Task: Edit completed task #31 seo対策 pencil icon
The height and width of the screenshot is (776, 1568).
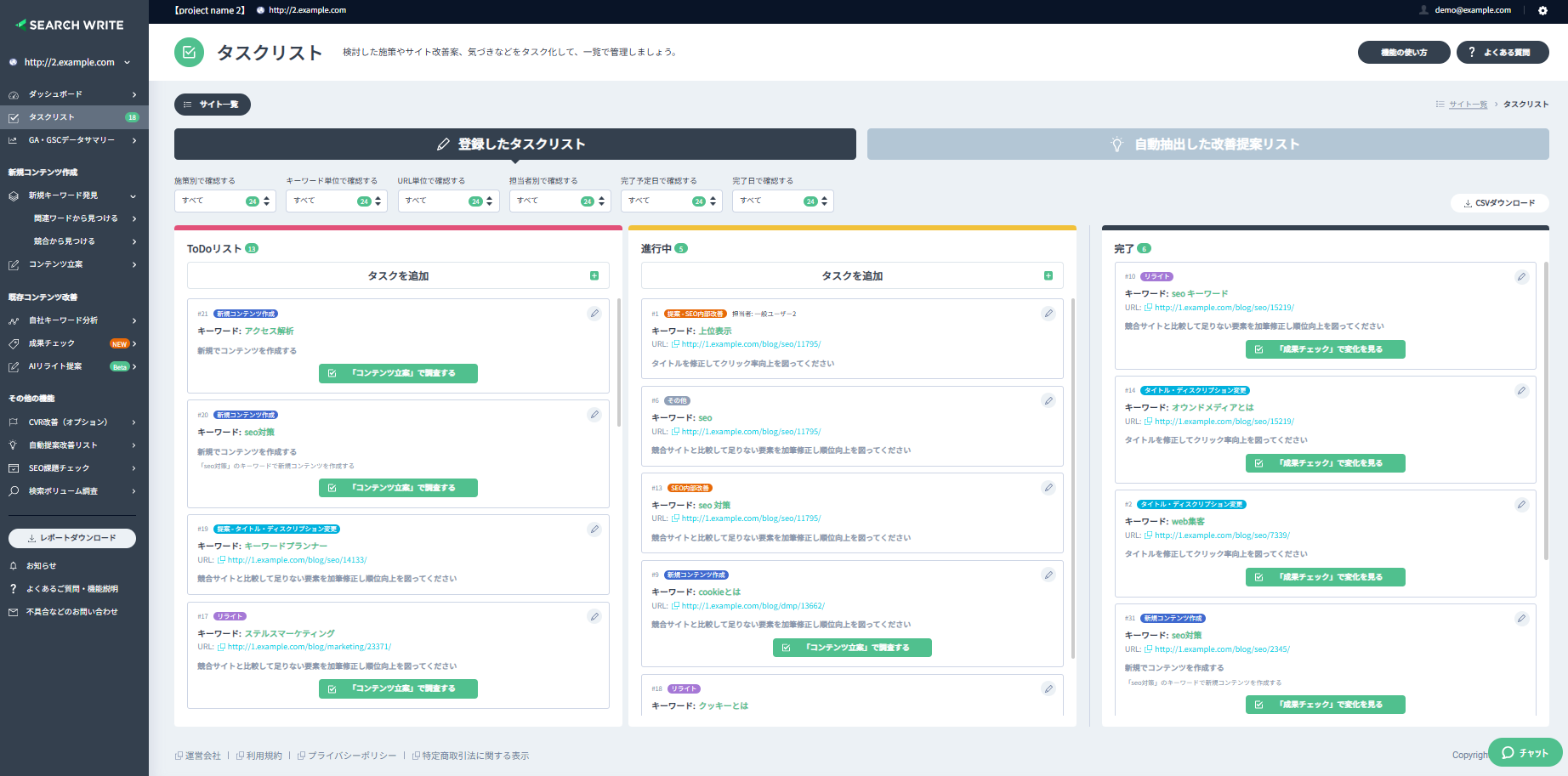Action: pyautogui.click(x=1521, y=618)
